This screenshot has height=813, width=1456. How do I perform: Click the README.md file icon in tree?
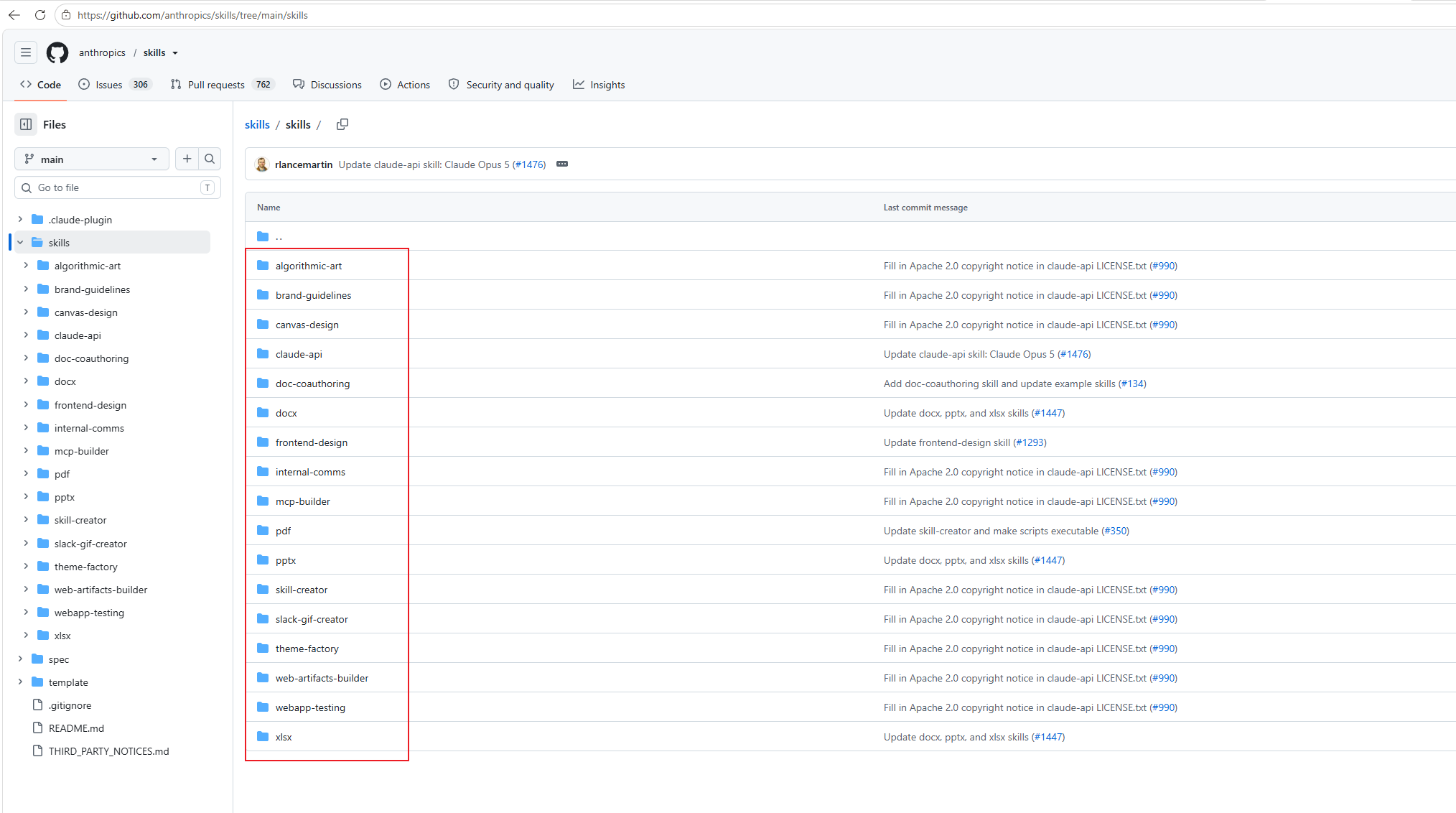pyautogui.click(x=37, y=728)
